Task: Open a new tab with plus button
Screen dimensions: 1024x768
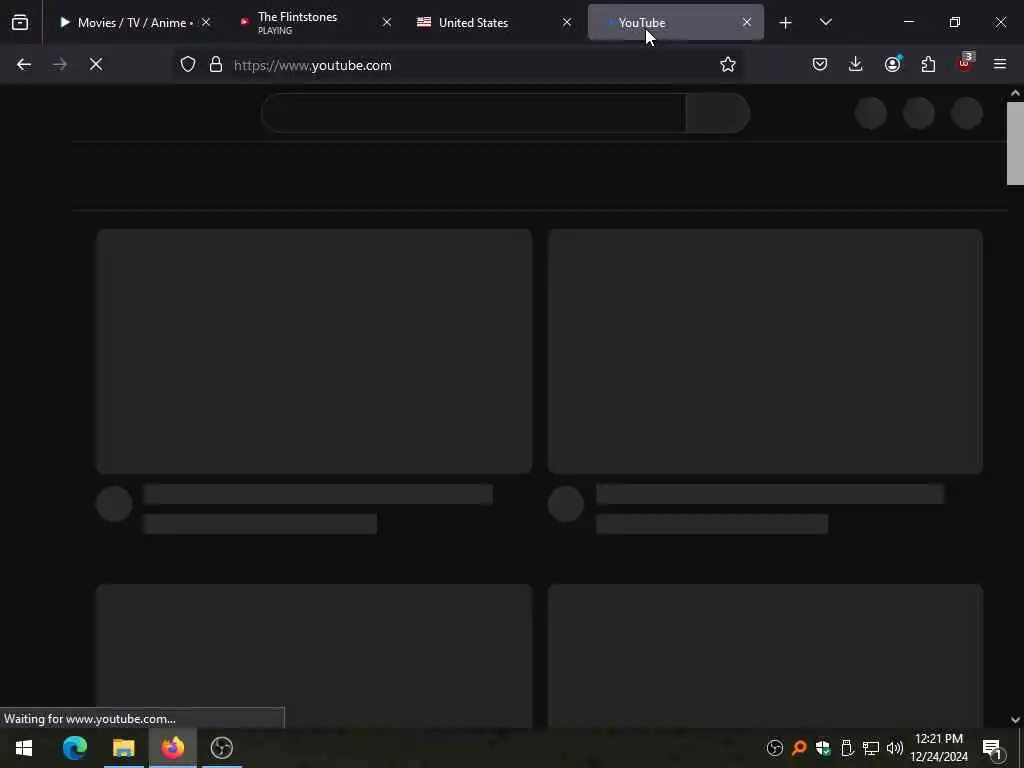Action: pos(786,23)
